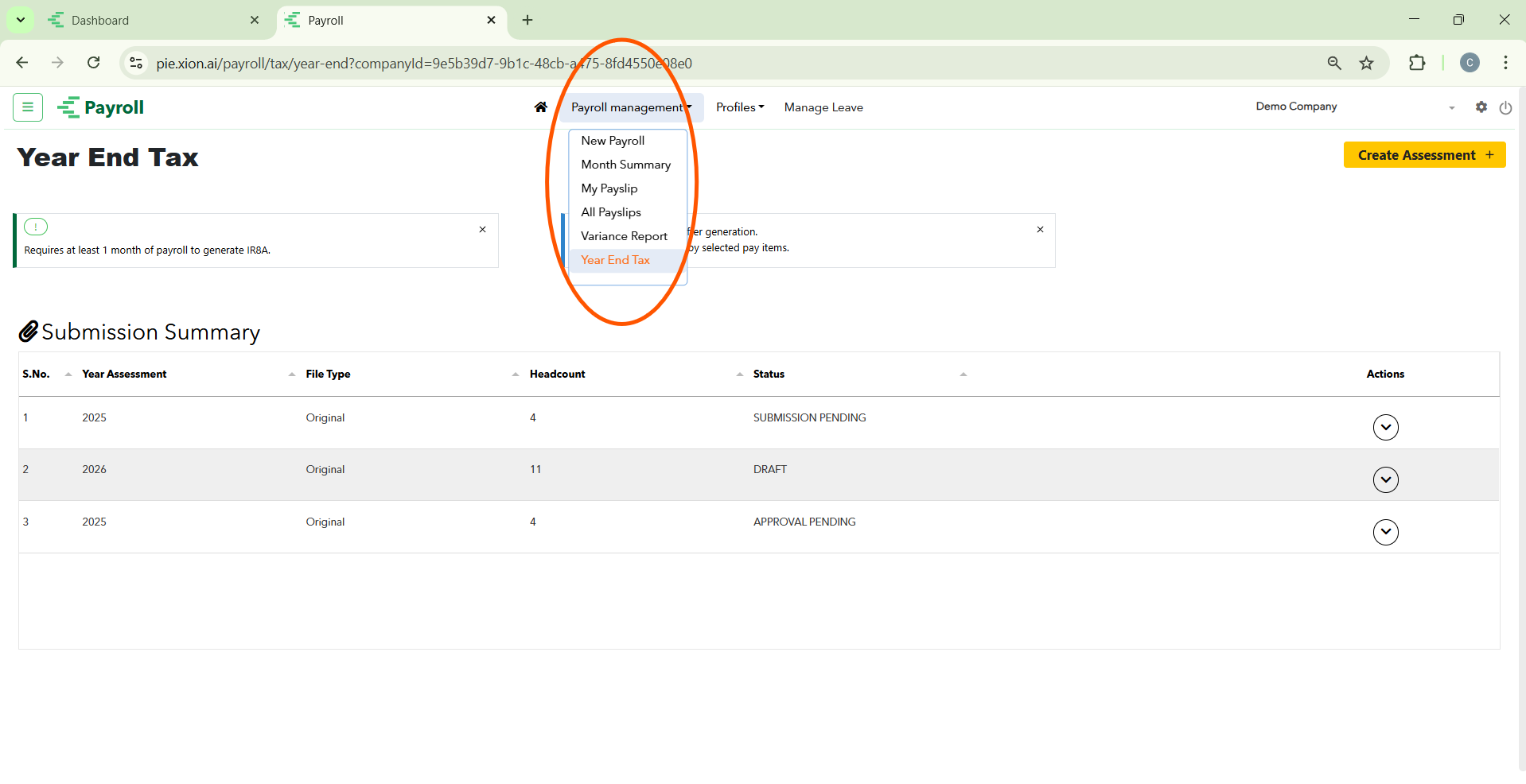
Task: Expand actions for APPROVAL PENDING row
Action: [1385, 532]
